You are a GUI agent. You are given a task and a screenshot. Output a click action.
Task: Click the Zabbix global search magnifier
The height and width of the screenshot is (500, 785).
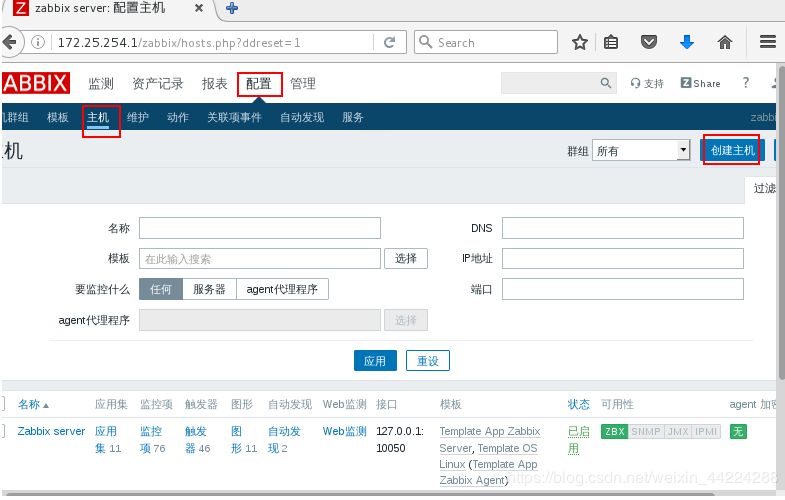pyautogui.click(x=606, y=83)
